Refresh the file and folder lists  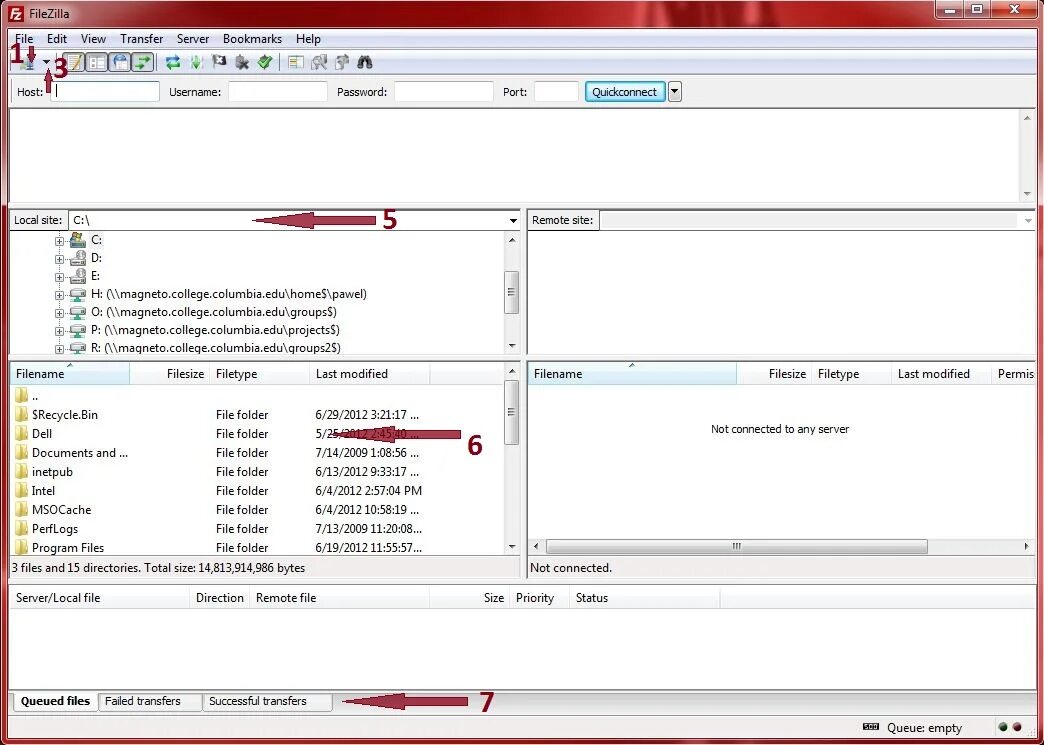tap(173, 63)
